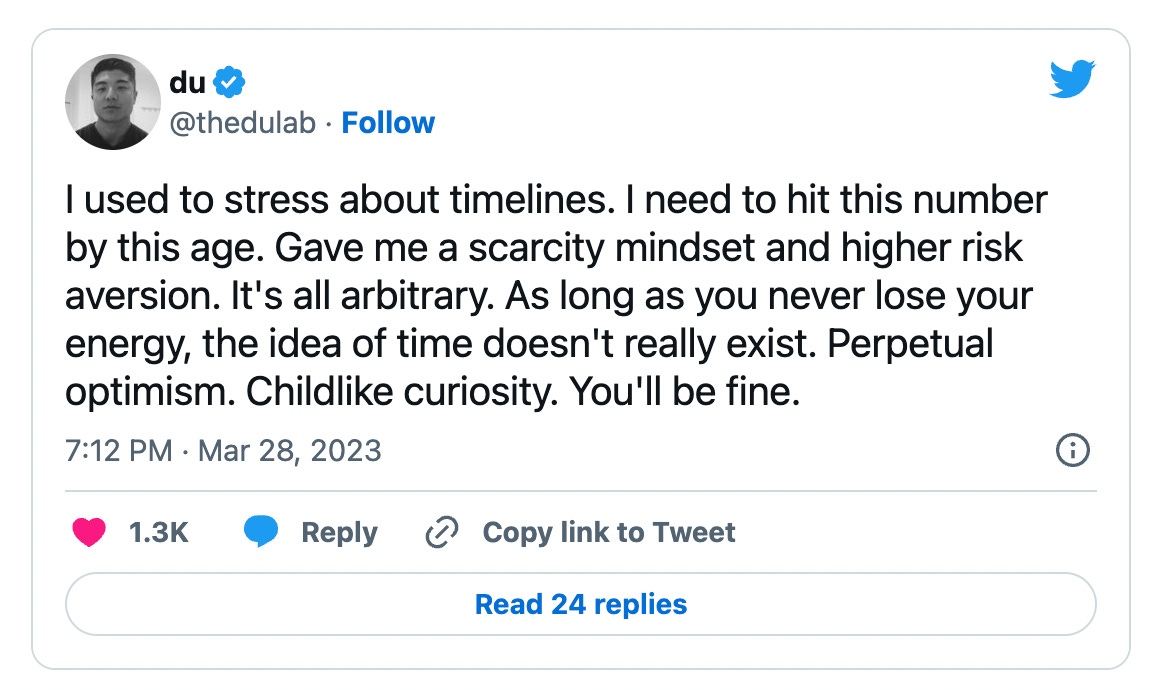
Task: Click the Twitter bird logo
Action: pos(1072,80)
